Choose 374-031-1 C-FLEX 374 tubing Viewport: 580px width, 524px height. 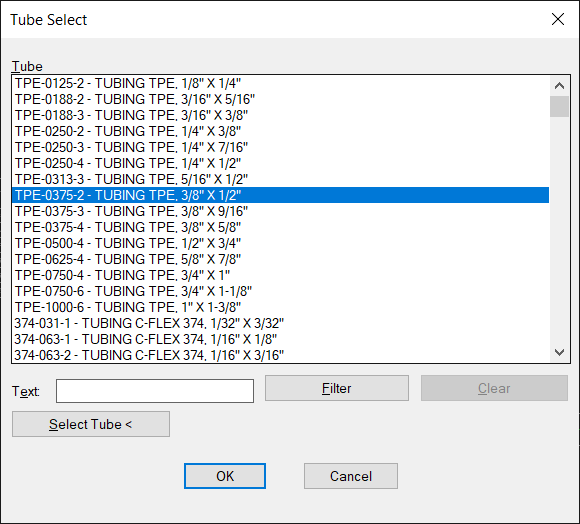click(280, 323)
